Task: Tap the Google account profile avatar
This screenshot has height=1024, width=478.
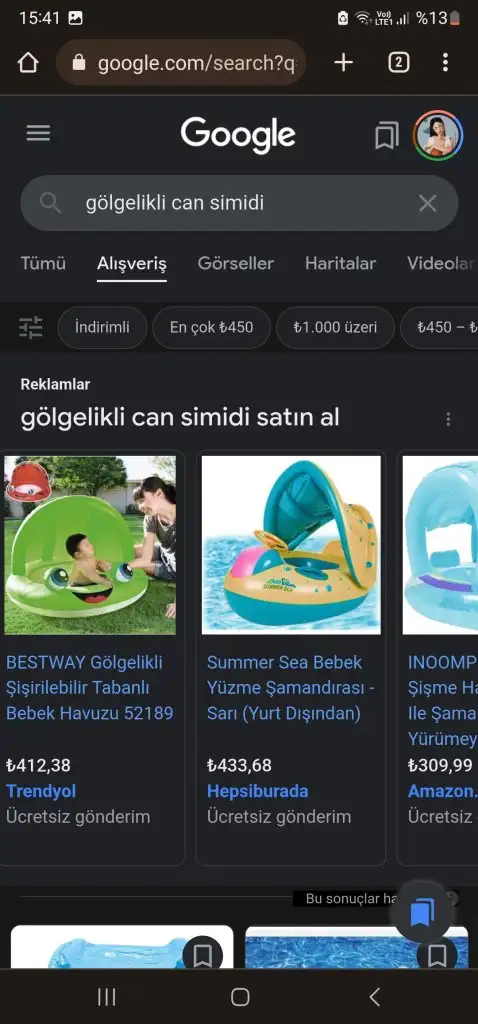Action: (x=438, y=135)
